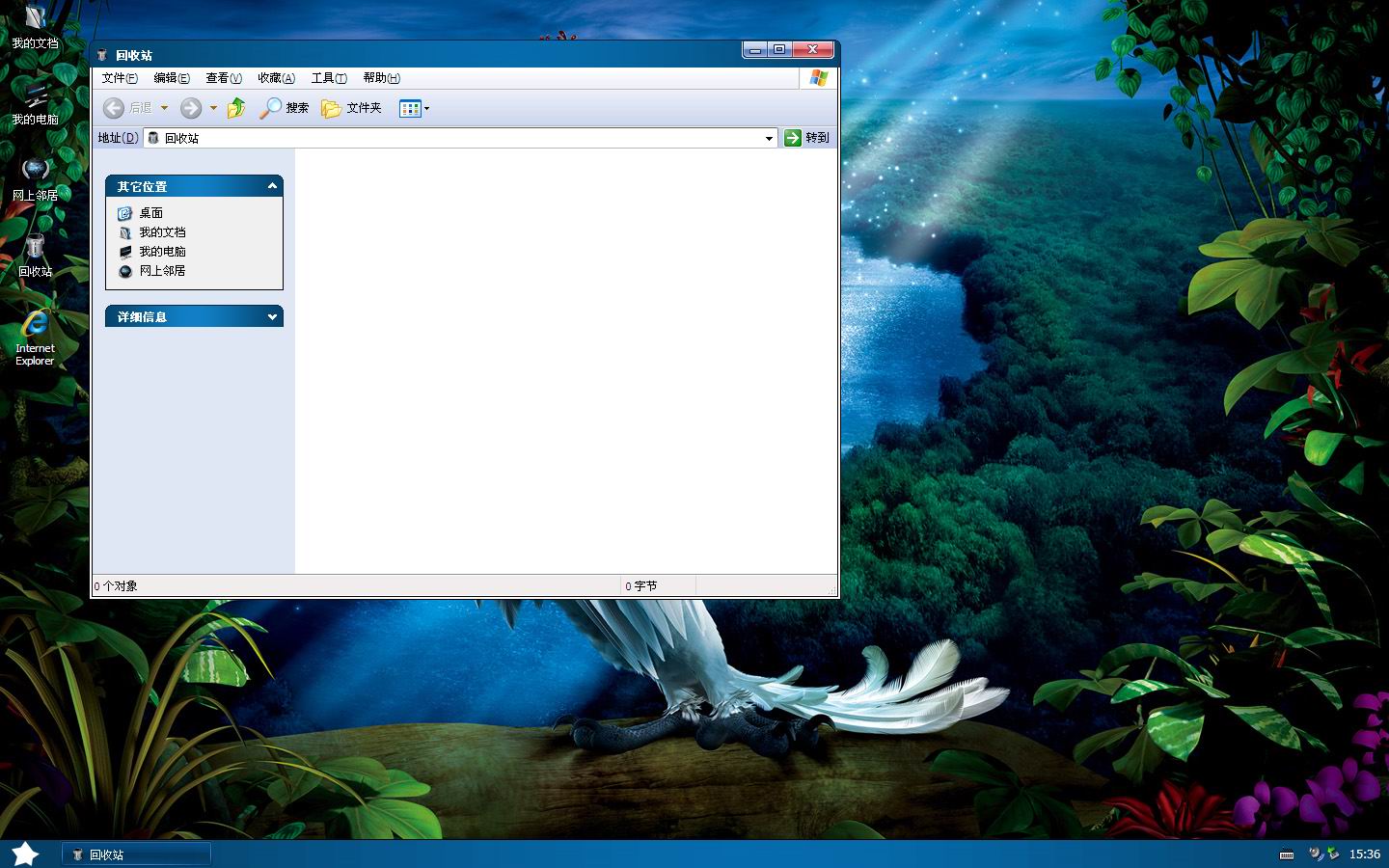
Task: Click the 桌面 icon in side panel
Action: (x=124, y=213)
